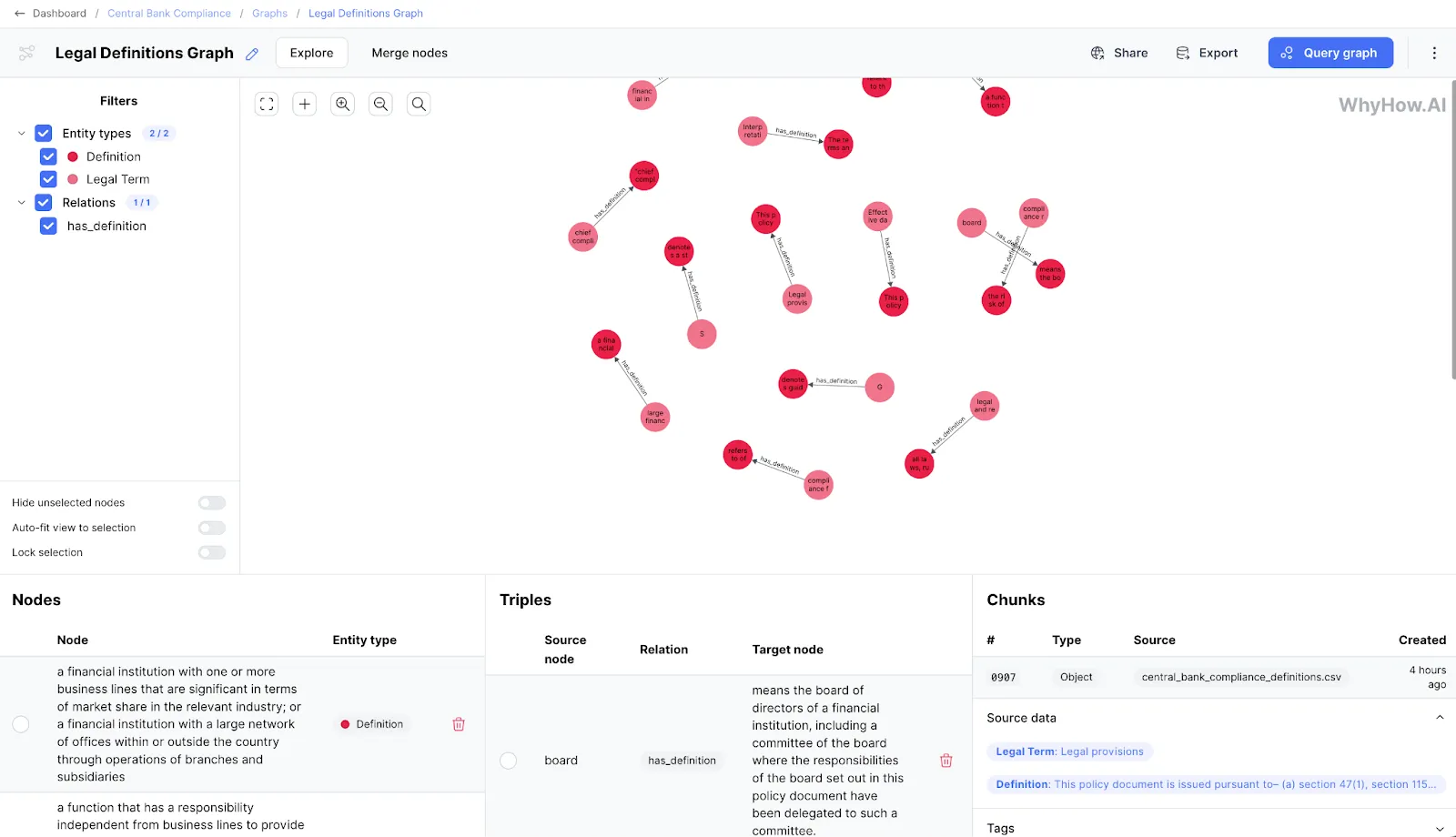The width and height of the screenshot is (1456, 837).
Task: Zoom out on the graph canvas
Action: coord(381,104)
